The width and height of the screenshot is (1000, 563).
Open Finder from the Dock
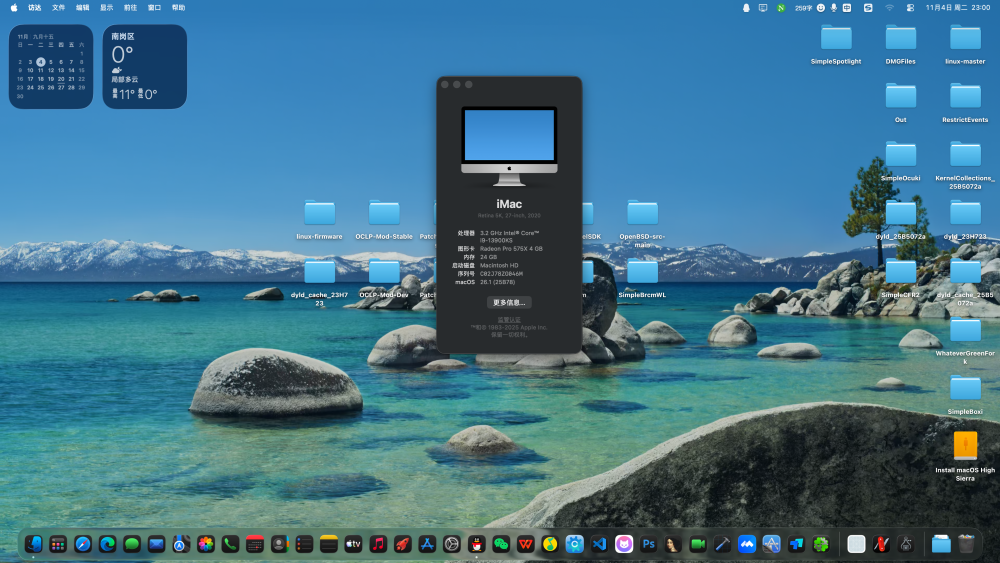point(33,544)
